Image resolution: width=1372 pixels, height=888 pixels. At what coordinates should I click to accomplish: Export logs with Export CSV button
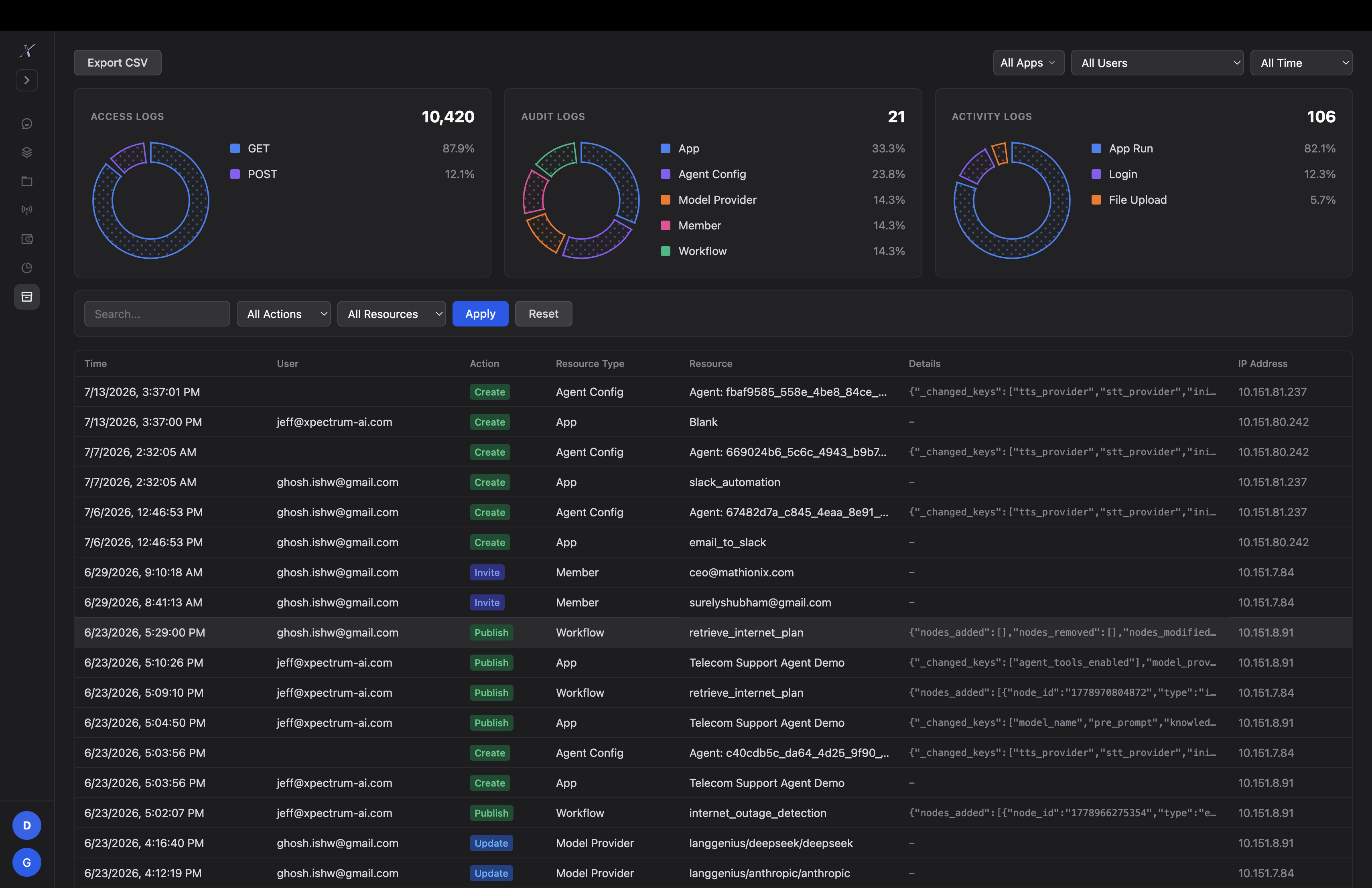118,62
